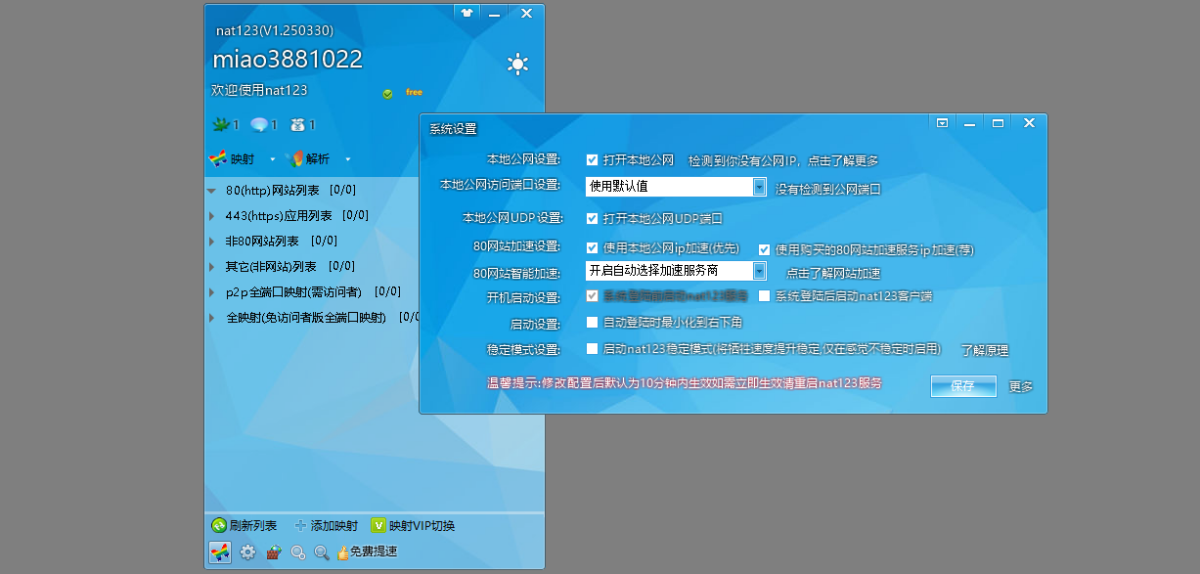Image resolution: width=1200 pixels, height=574 pixels.
Task: Uncheck 打开本地公网 checkbox
Action: click(x=592, y=160)
